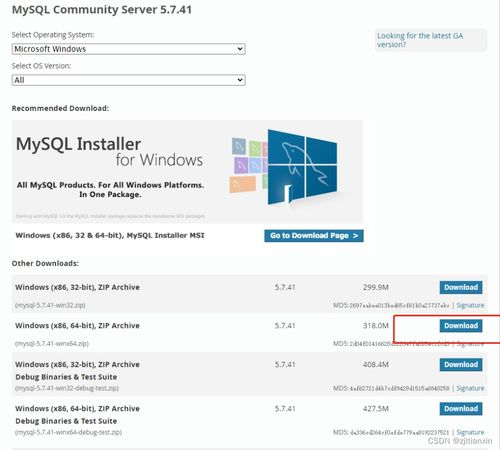500x450 pixels.
Task: Click the 'Recommended Download:' label
Action: point(60,108)
